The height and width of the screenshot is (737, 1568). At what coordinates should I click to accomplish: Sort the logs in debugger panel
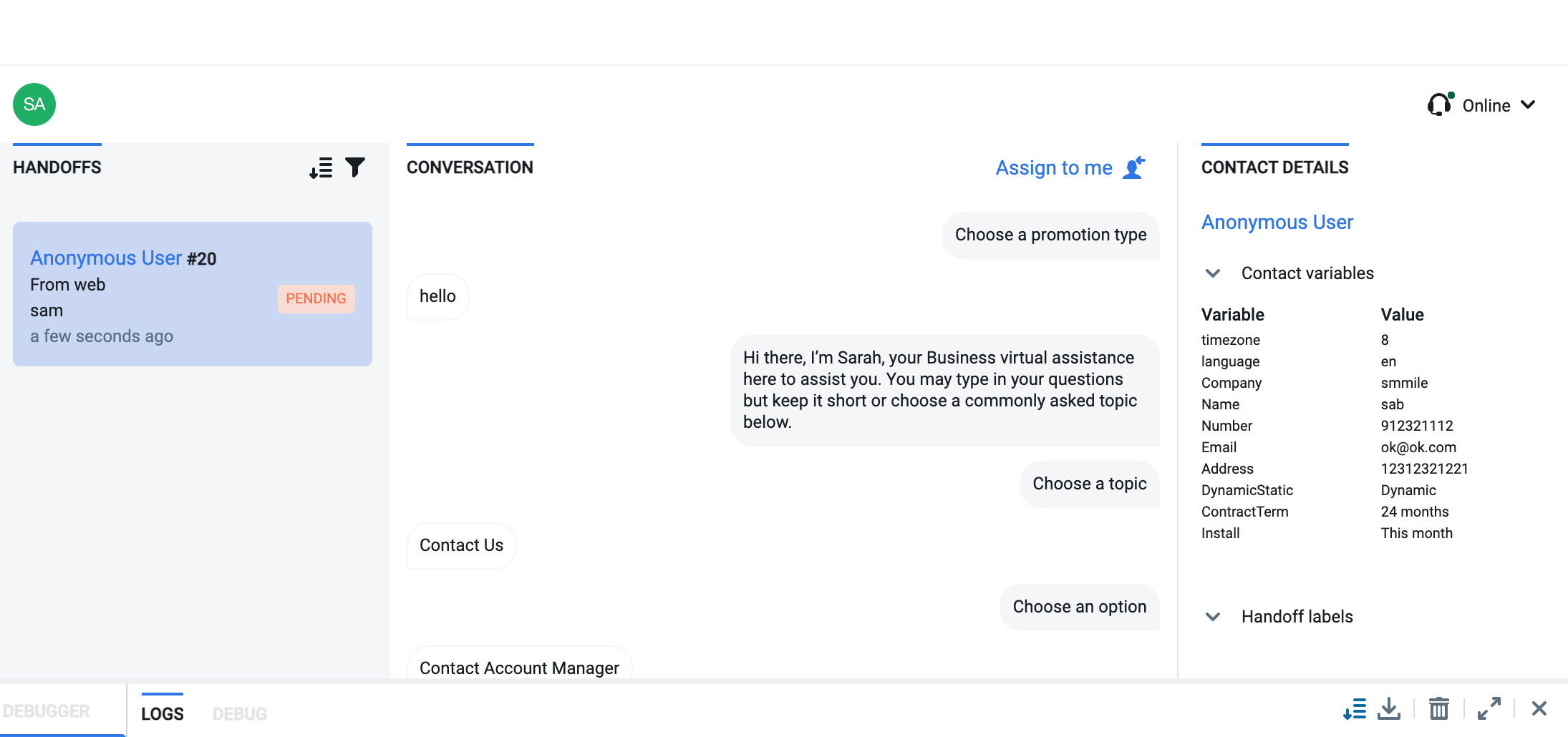click(x=1354, y=709)
